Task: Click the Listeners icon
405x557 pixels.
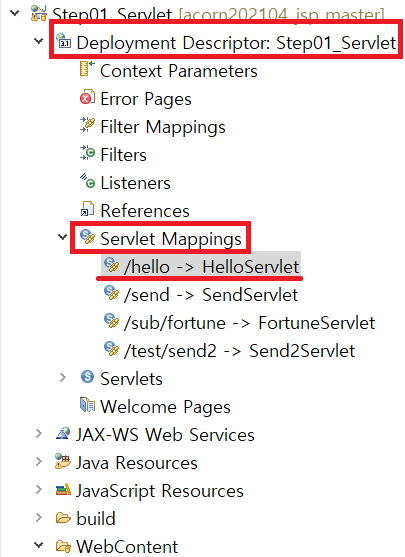Action: point(87,181)
